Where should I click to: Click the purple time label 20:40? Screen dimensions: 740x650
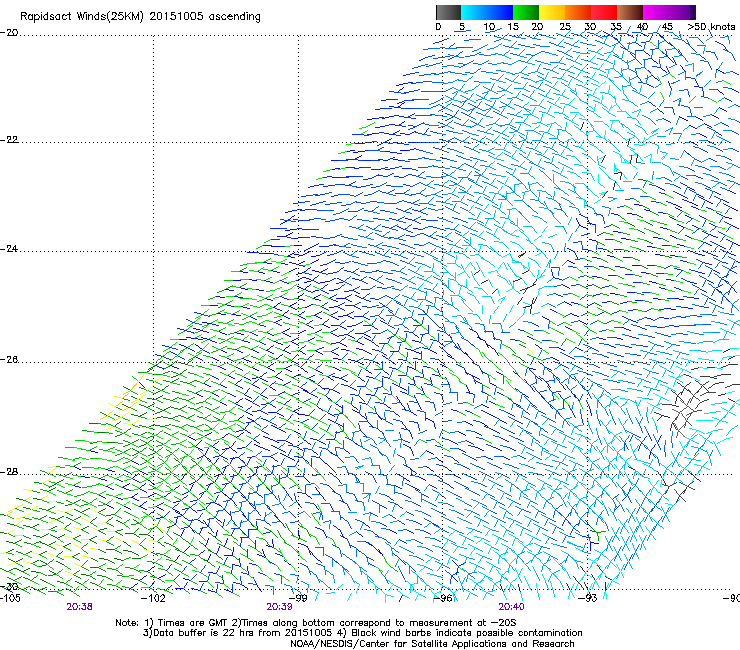tap(511, 607)
